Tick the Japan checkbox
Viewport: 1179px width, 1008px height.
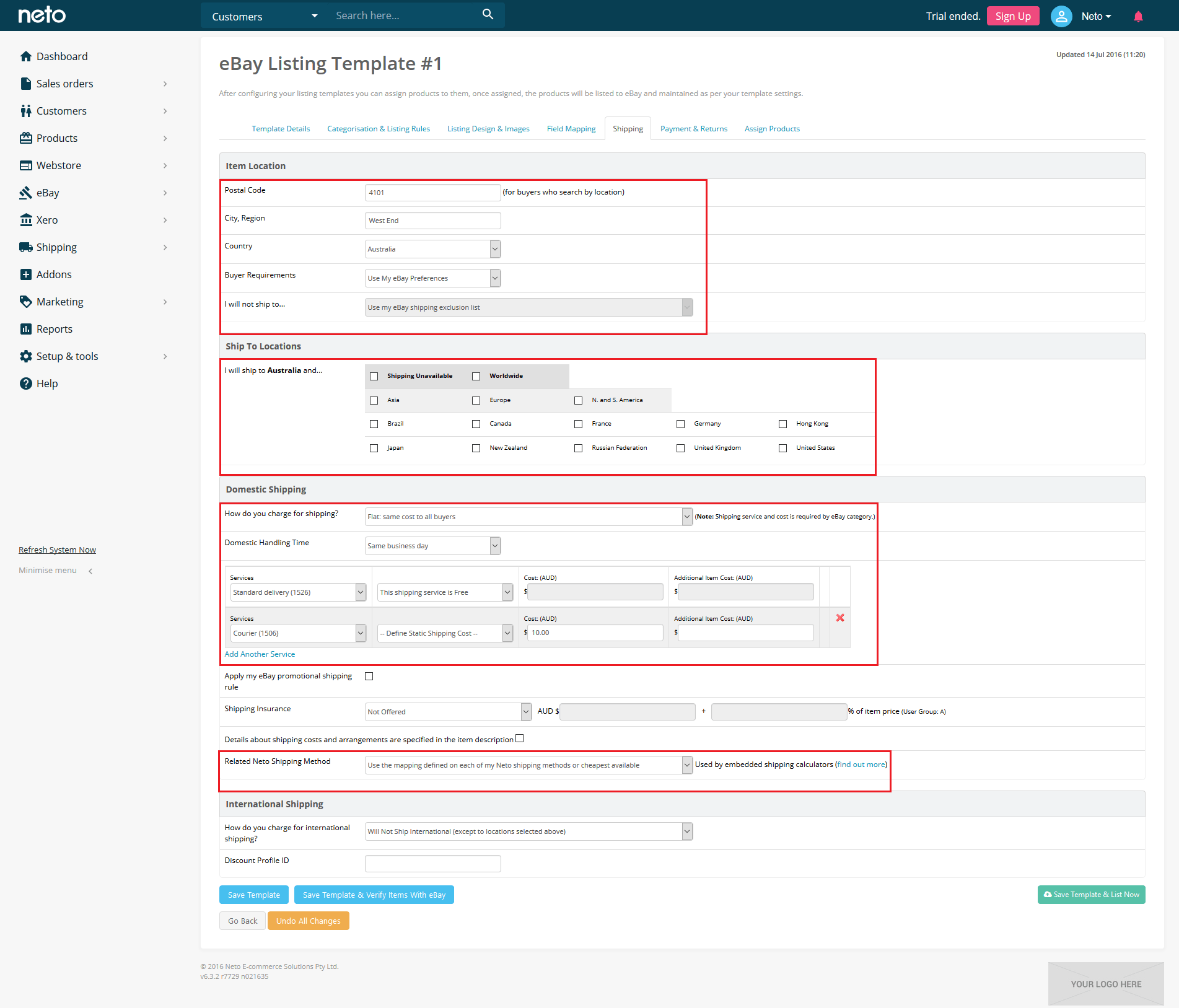pyautogui.click(x=374, y=448)
